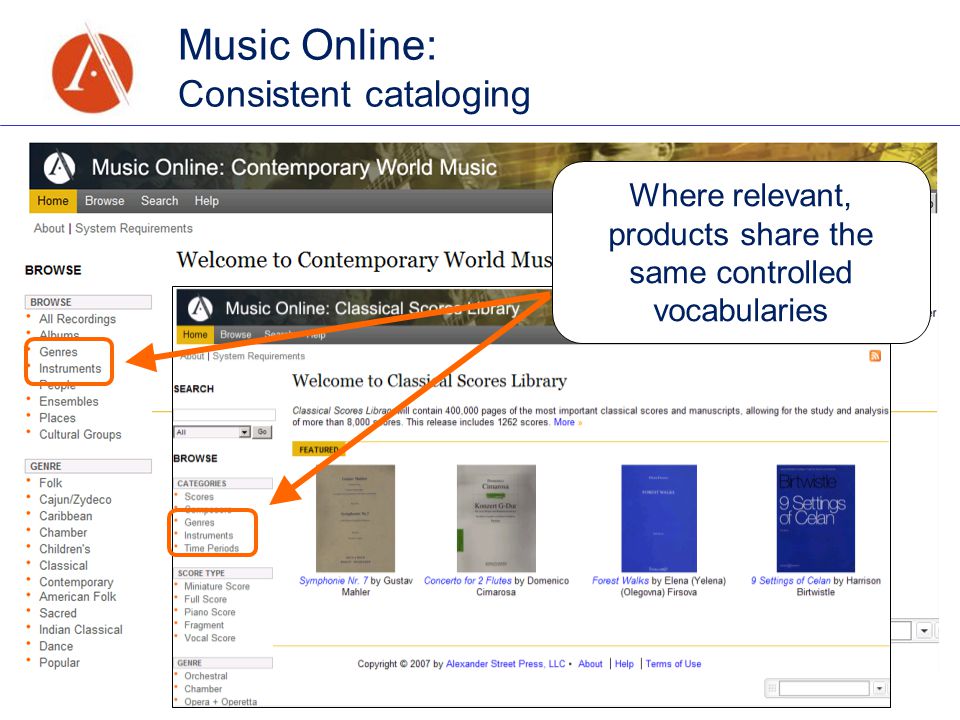Select the Sacred genre
Viewport: 960px width, 720px height.
58,613
